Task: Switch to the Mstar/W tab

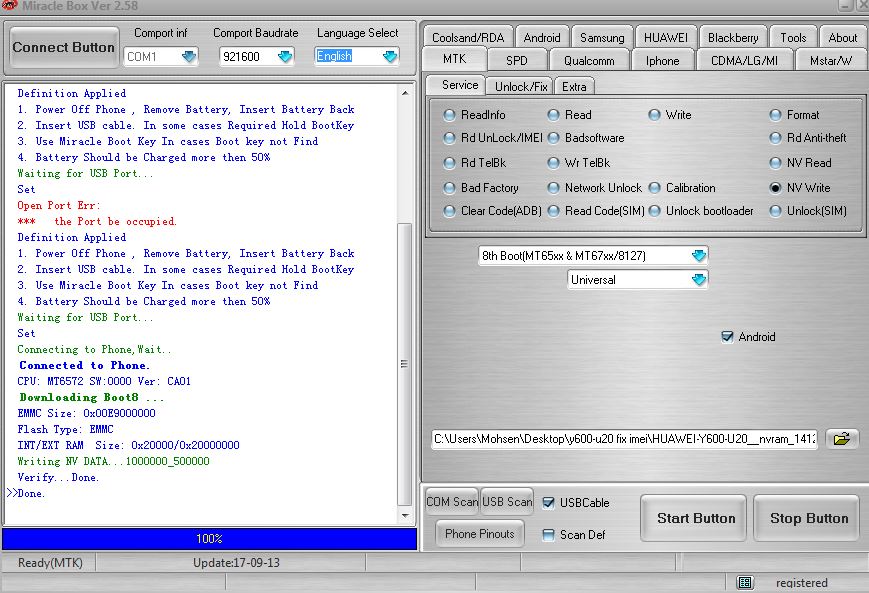Action: [x=831, y=60]
